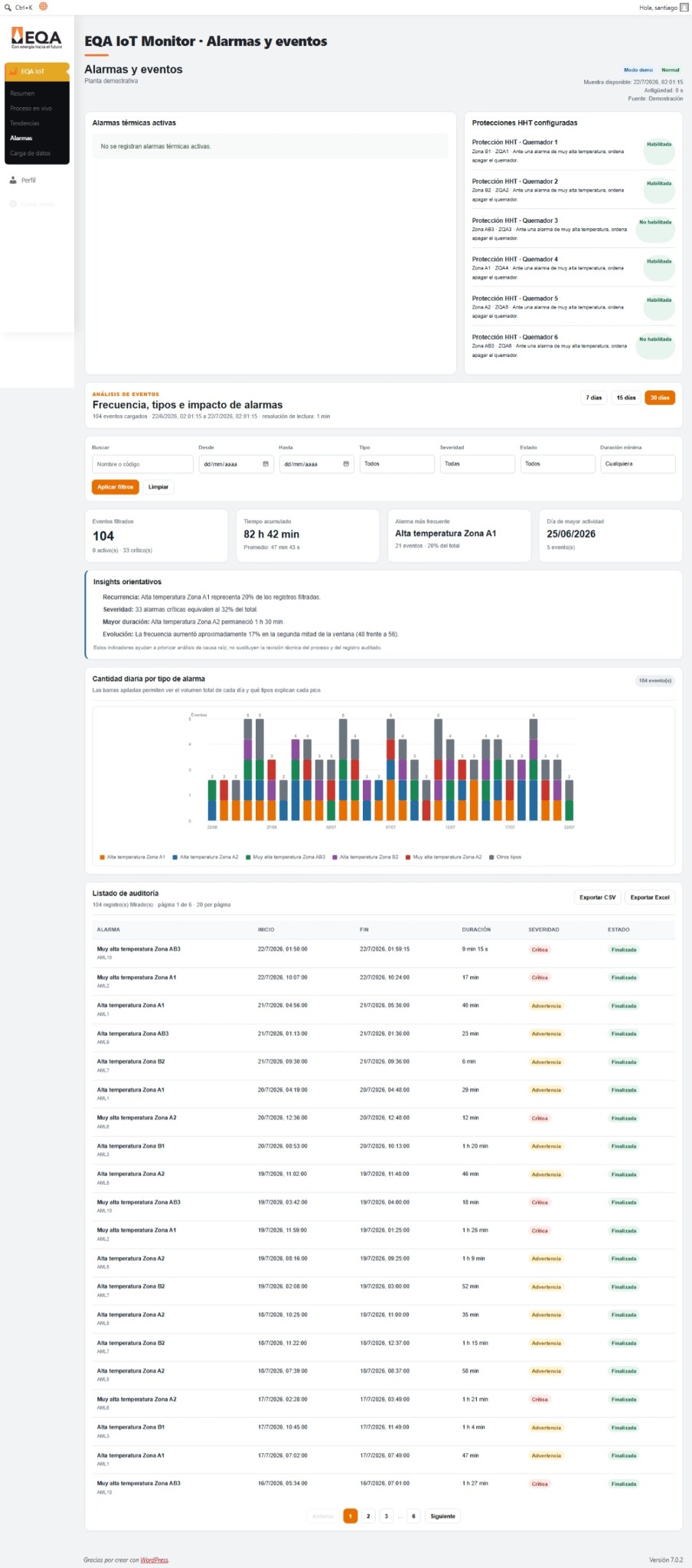Click the EQA IoT menu icon

(14, 71)
